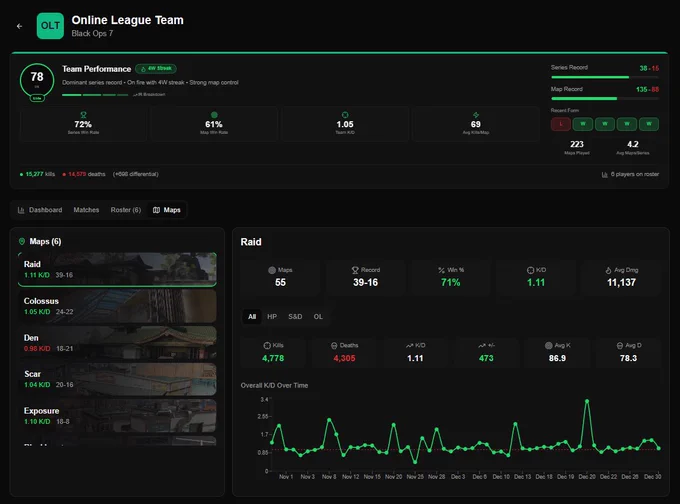The height and width of the screenshot is (504, 680).
Task: Click the 4W Streak badge
Action: click(x=156, y=69)
